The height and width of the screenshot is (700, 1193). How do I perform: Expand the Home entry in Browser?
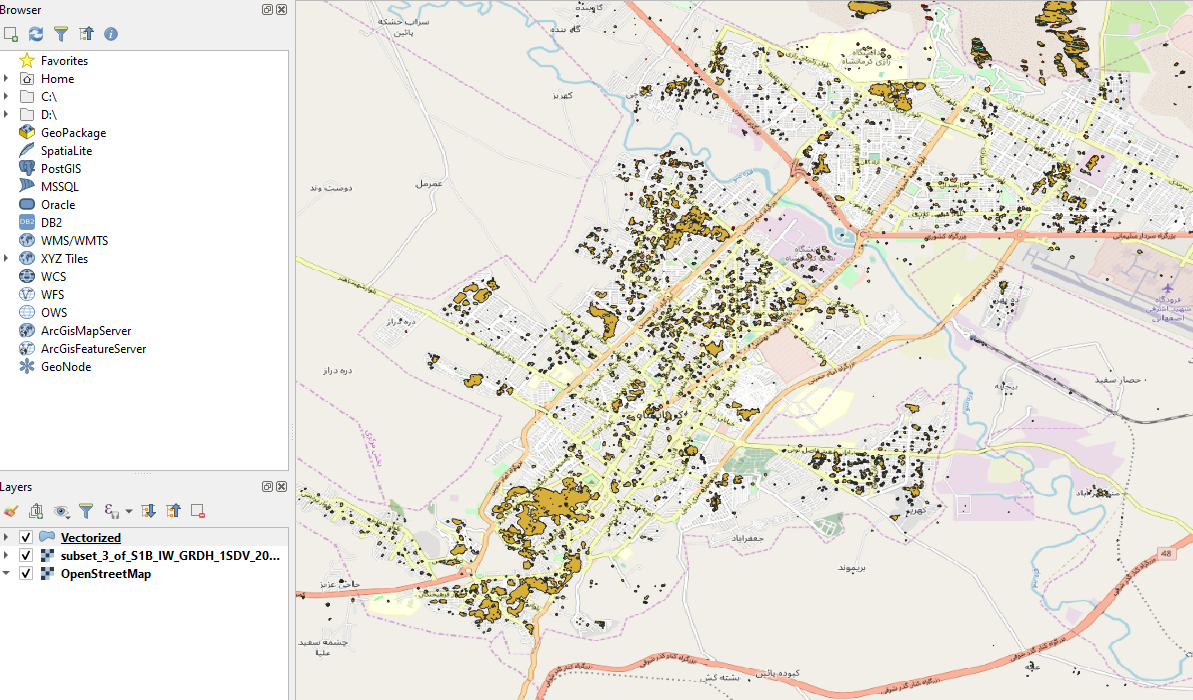pos(8,78)
